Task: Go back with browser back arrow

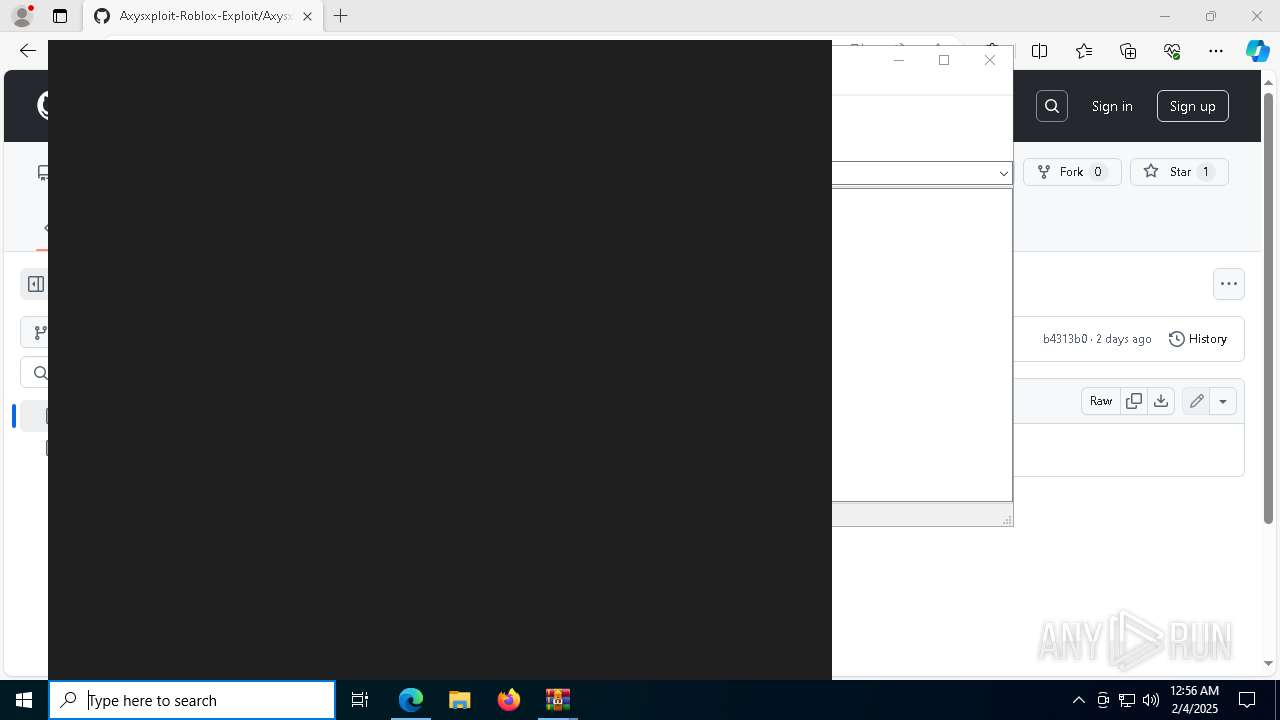Action: tap(27, 51)
